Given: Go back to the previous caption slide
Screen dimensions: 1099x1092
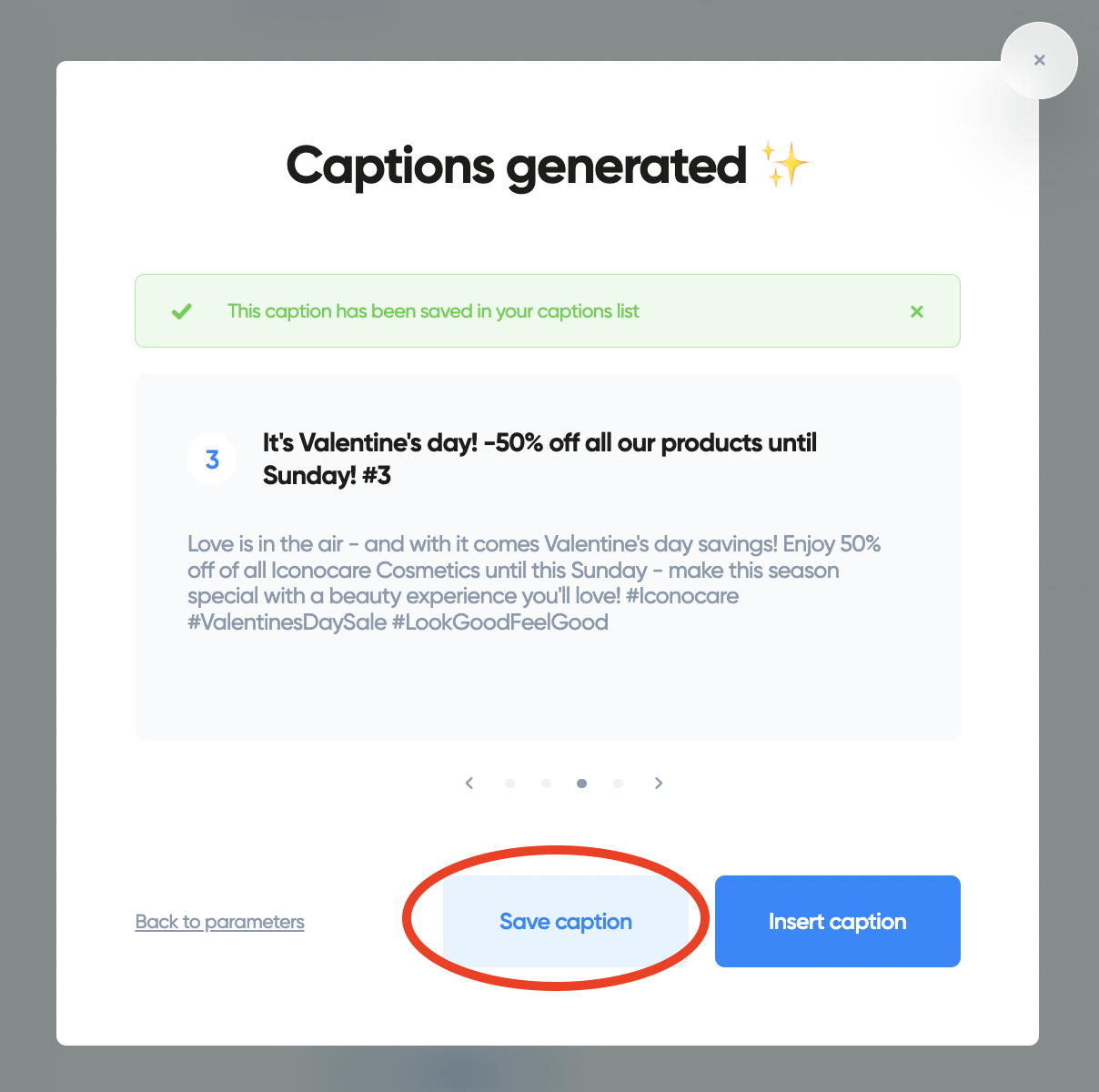Looking at the screenshot, I should point(469,783).
